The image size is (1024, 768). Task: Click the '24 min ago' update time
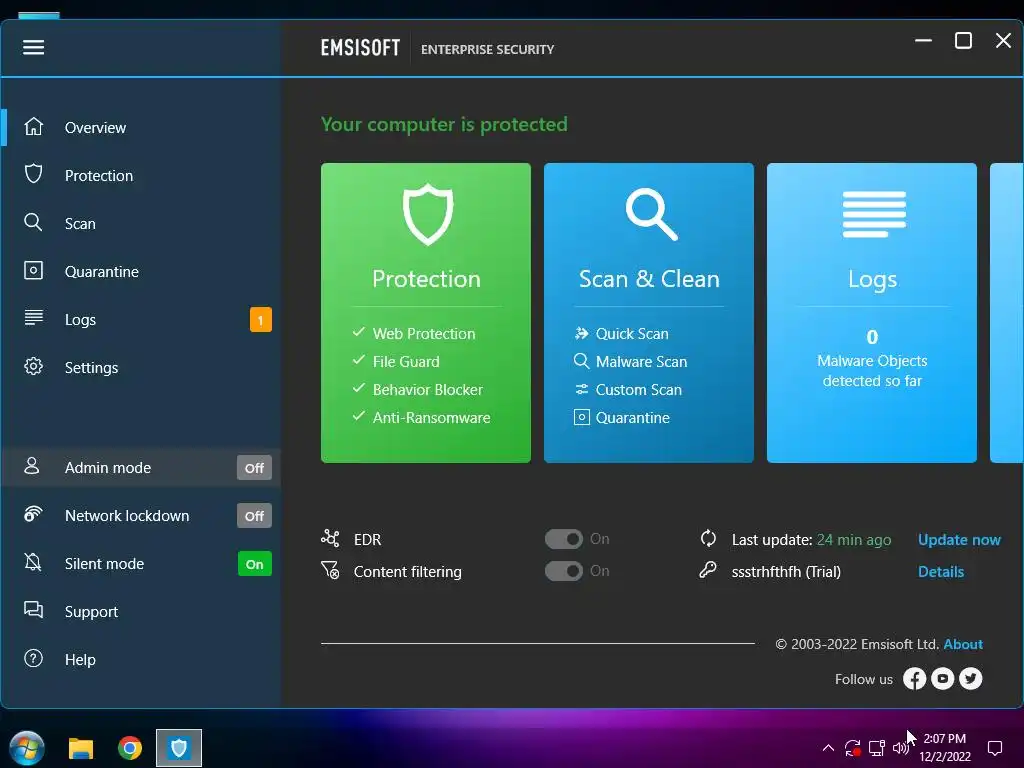pyautogui.click(x=854, y=539)
